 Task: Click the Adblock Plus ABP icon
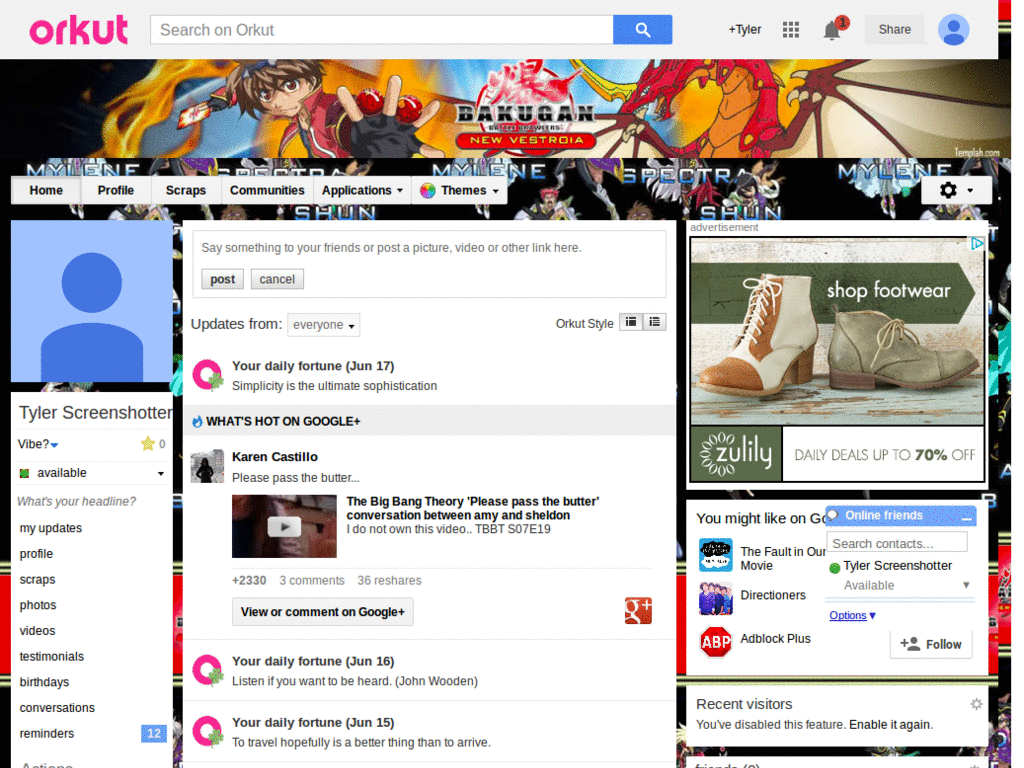point(716,642)
